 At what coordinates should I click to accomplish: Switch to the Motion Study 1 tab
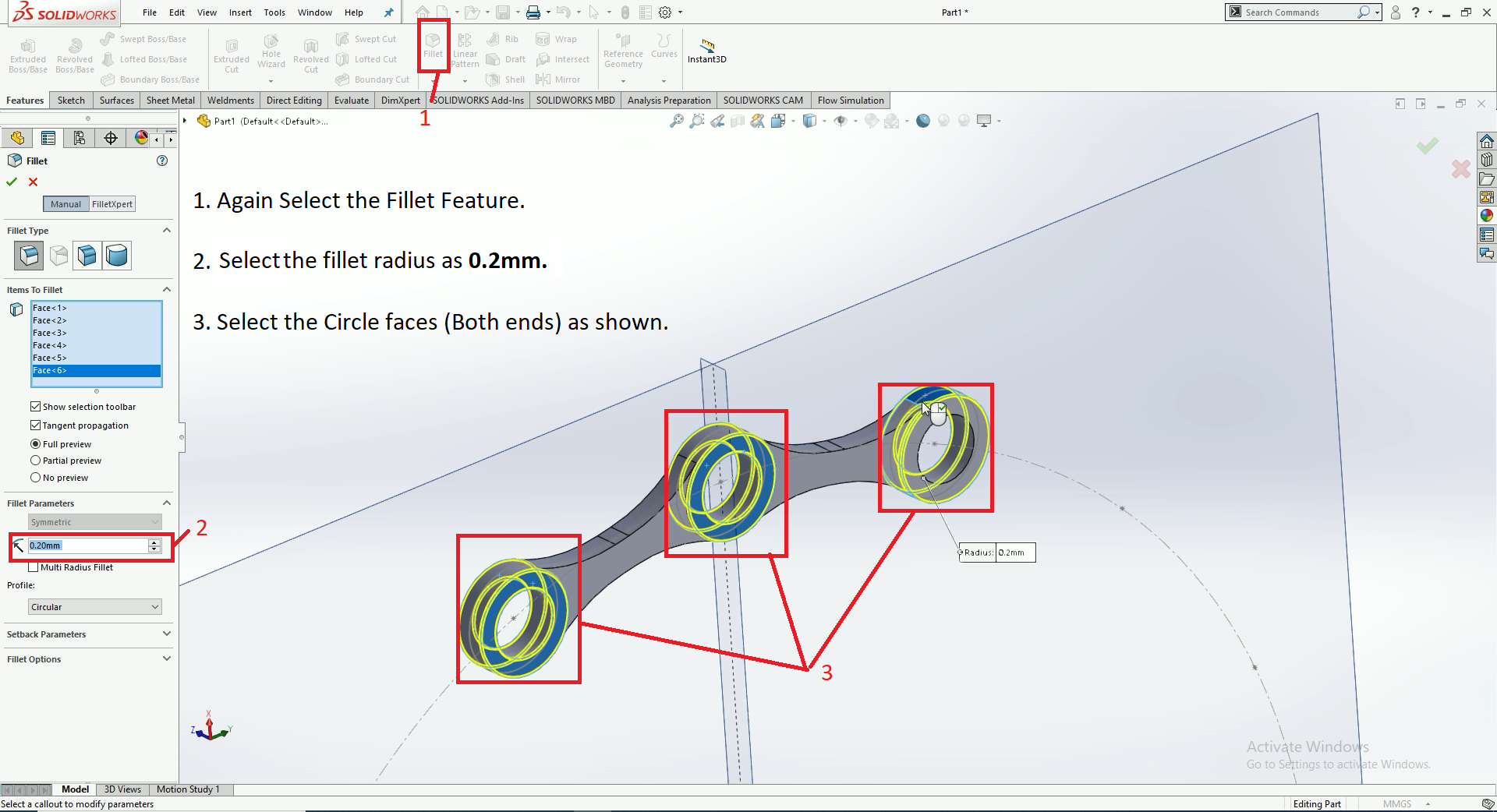[188, 789]
